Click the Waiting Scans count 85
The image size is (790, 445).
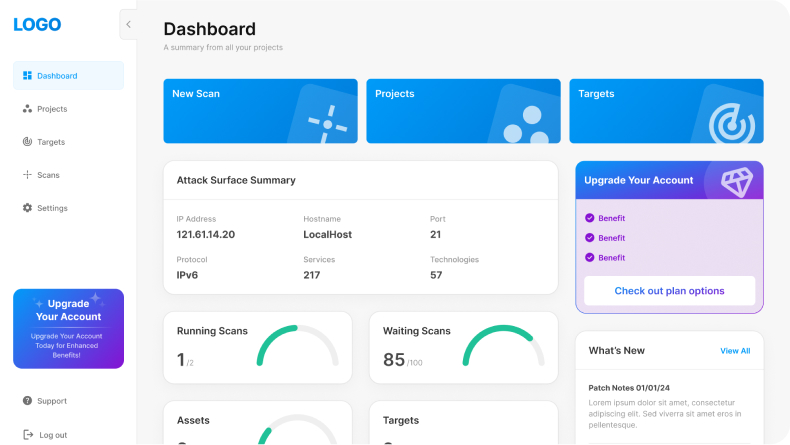[394, 359]
